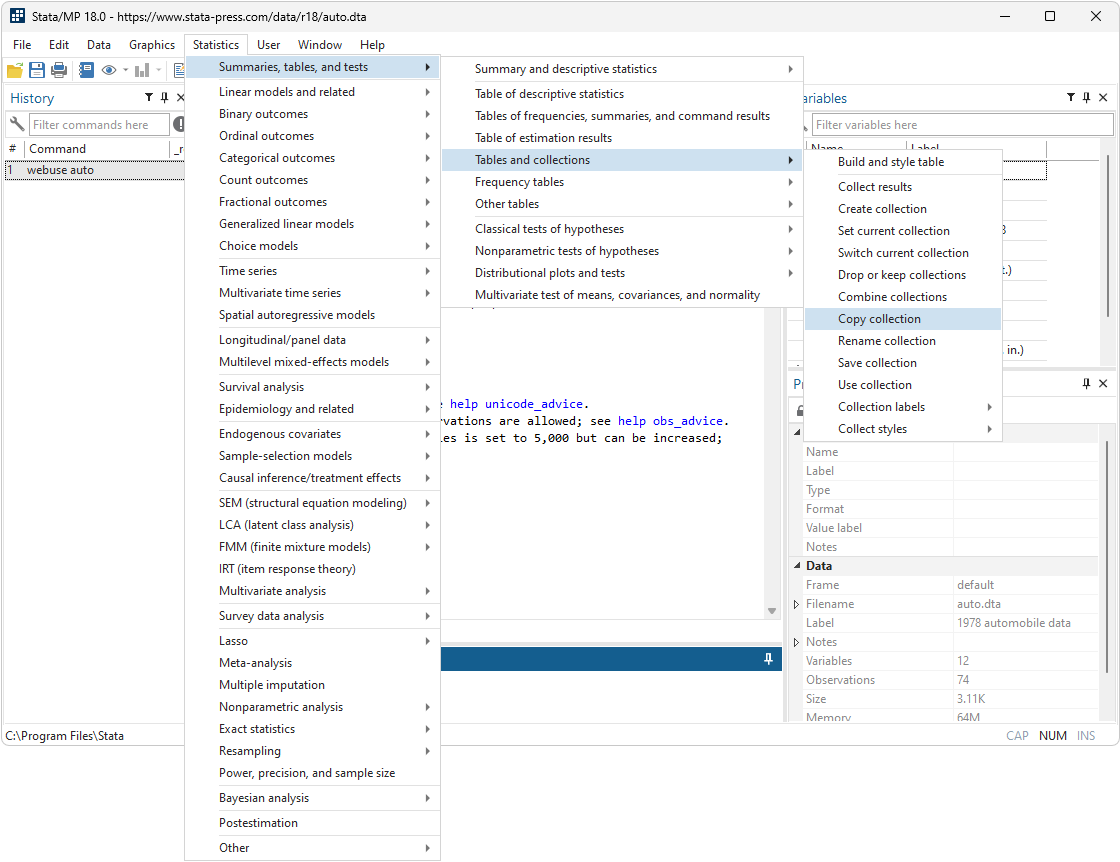Open the Edit menu

[59, 45]
